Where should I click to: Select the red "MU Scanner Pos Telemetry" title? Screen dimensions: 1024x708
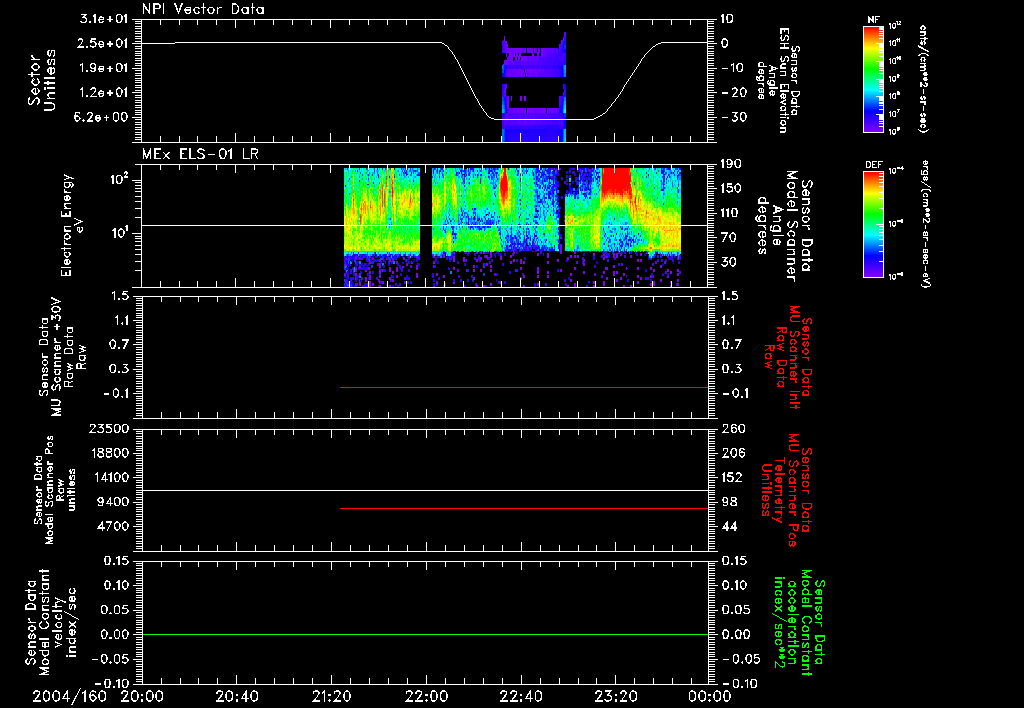pos(786,490)
